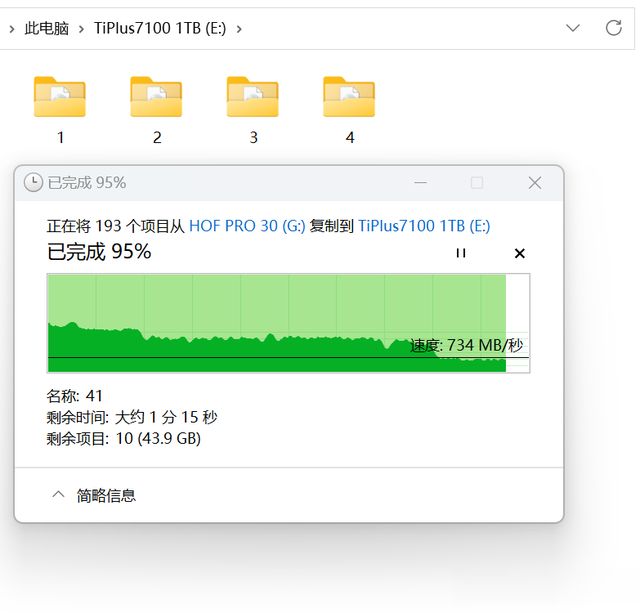Click the 剩余项目: 10 (43.9 GB) text
Viewport: 640px width, 613px height.
coord(123,439)
